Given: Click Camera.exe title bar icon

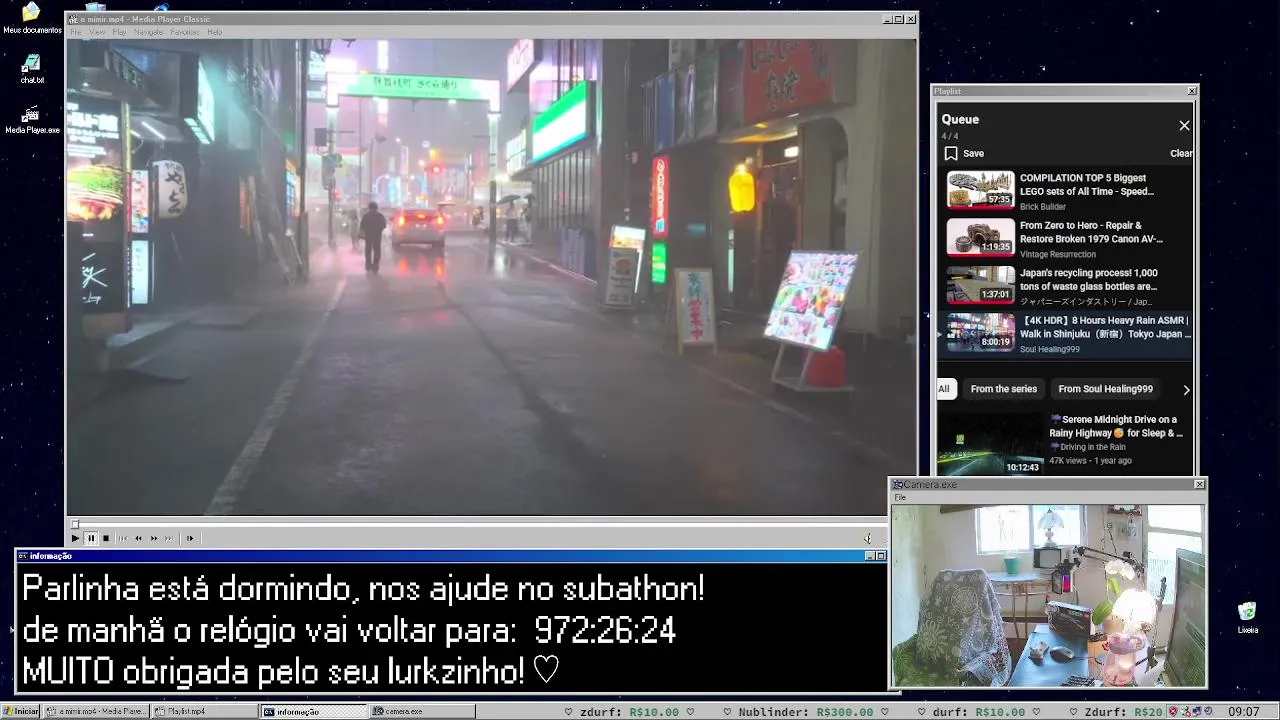Looking at the screenshot, I should [898, 484].
